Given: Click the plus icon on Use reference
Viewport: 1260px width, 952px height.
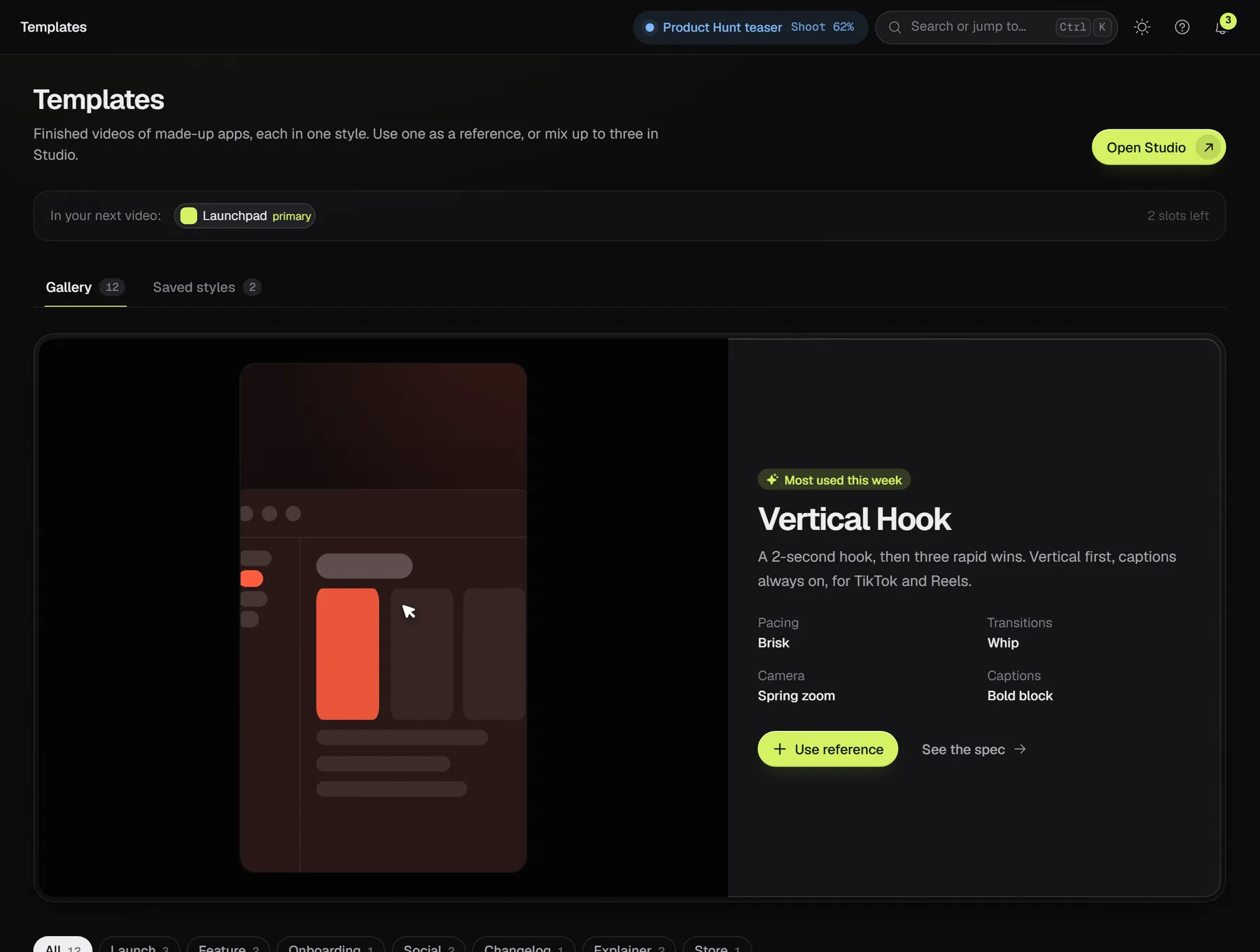Looking at the screenshot, I should pos(779,749).
